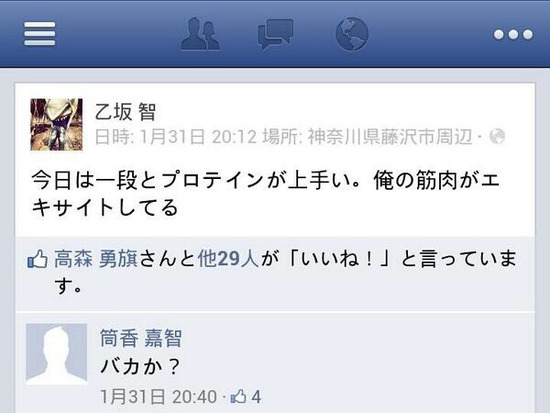The height and width of the screenshot is (413, 550).
Task: Open commenter name 筒香 嘉智
Action: coord(141,338)
